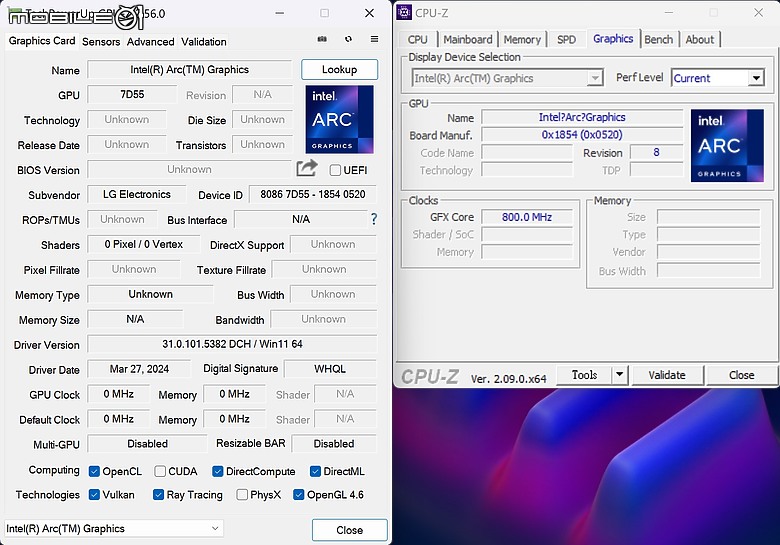Click the GPU Name field in GPU-Z

[190, 70]
